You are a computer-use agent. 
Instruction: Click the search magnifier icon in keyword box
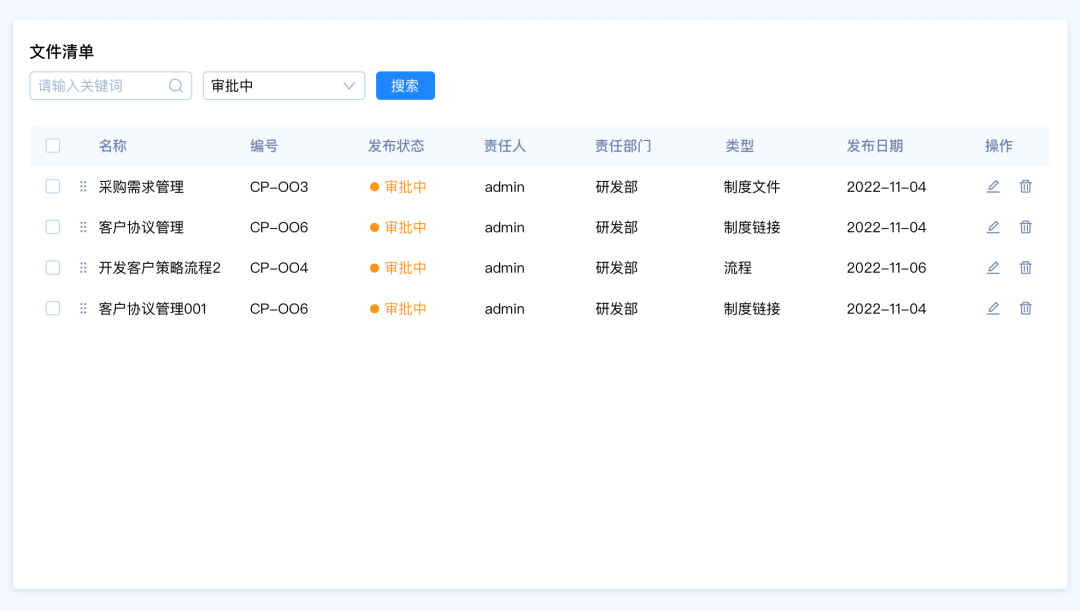tap(176, 86)
